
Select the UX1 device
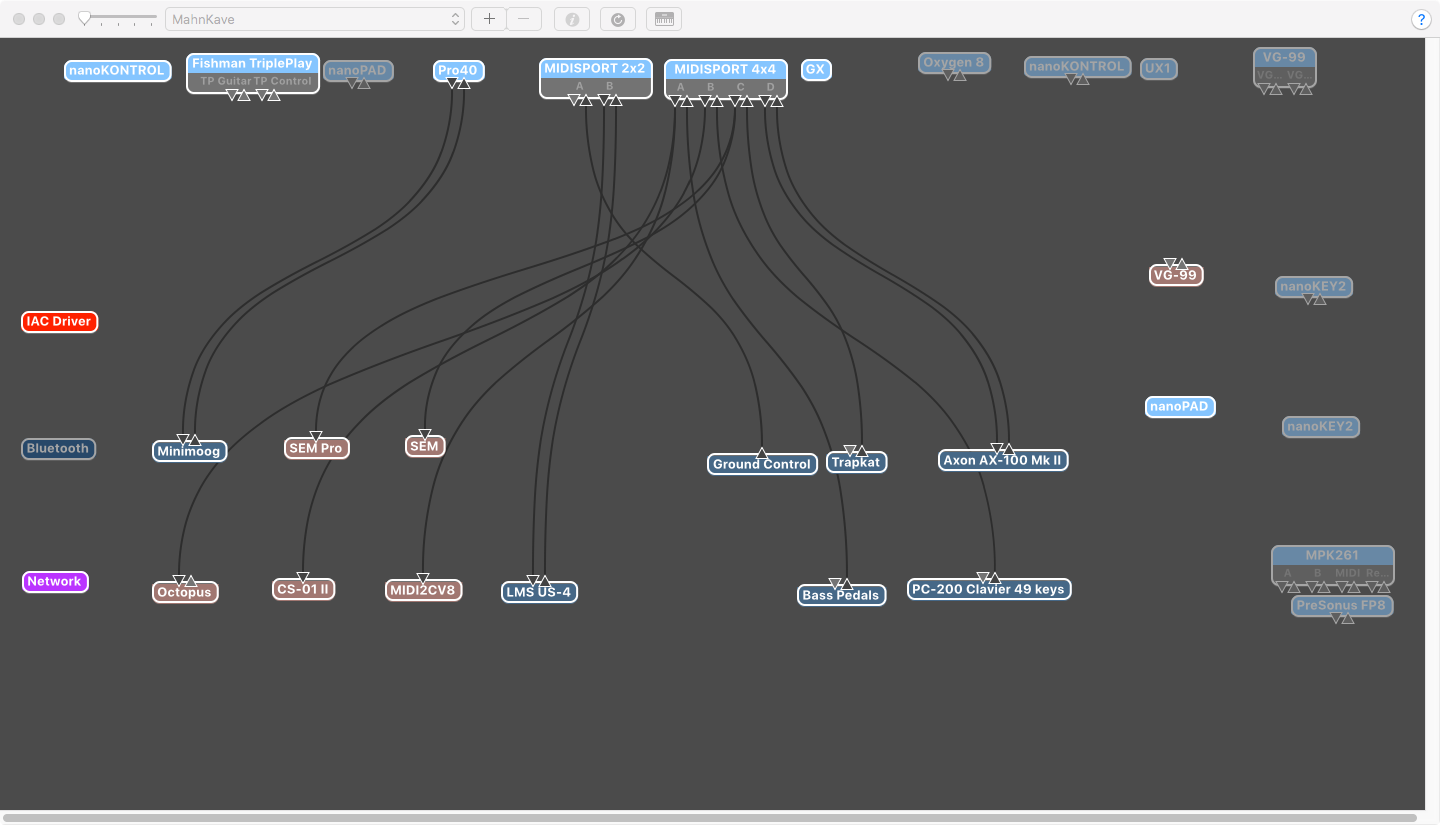pyautogui.click(x=1159, y=69)
